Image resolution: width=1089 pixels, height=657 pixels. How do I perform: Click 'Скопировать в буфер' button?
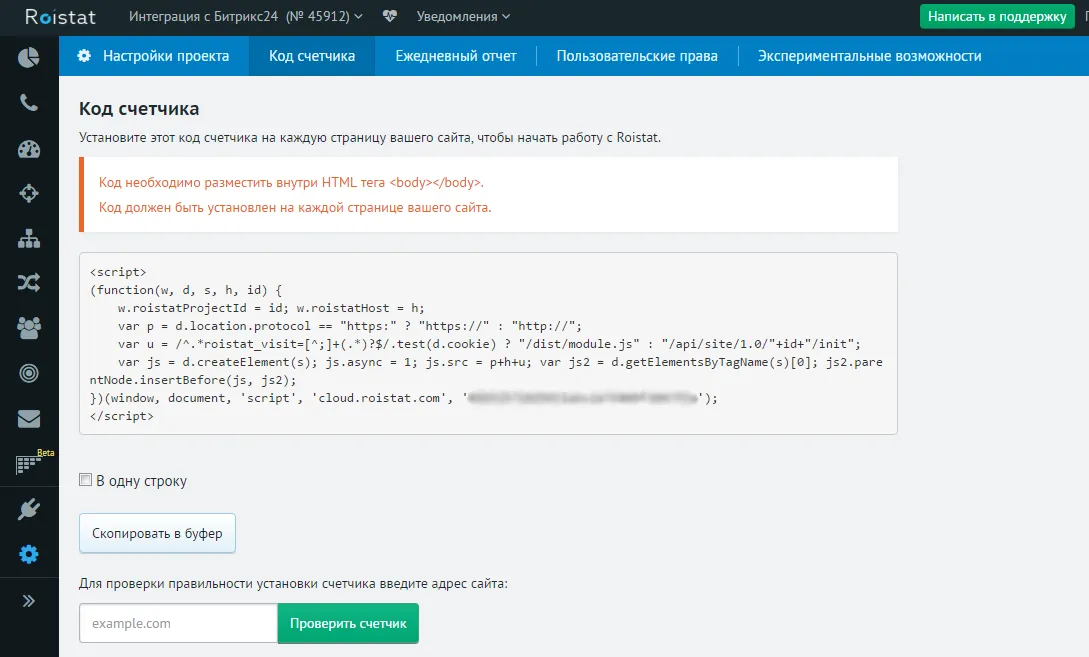[x=157, y=534]
